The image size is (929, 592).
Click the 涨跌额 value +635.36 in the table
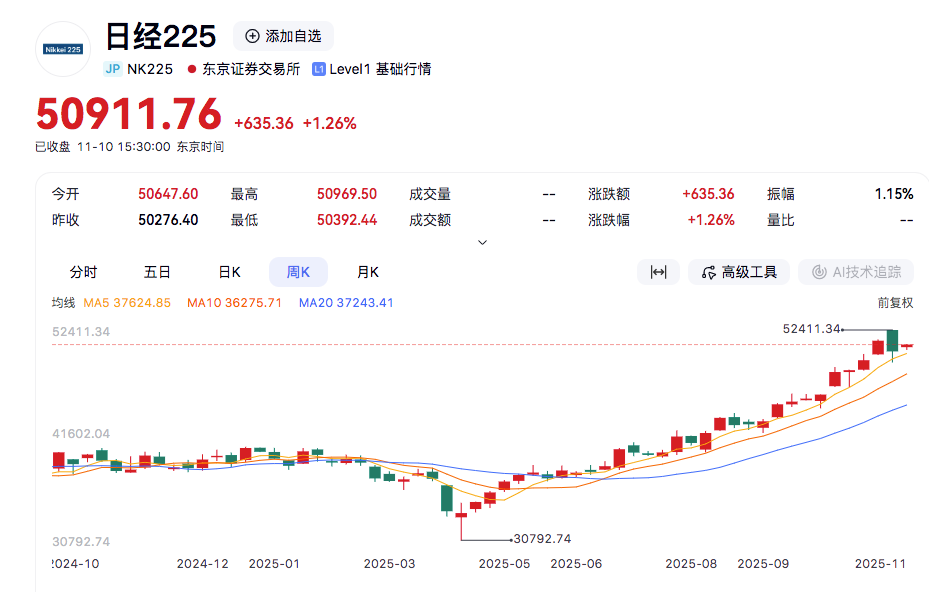click(708, 194)
